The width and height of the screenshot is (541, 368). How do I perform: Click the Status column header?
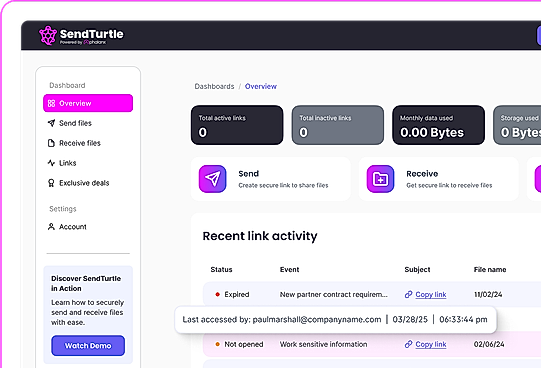coord(222,270)
